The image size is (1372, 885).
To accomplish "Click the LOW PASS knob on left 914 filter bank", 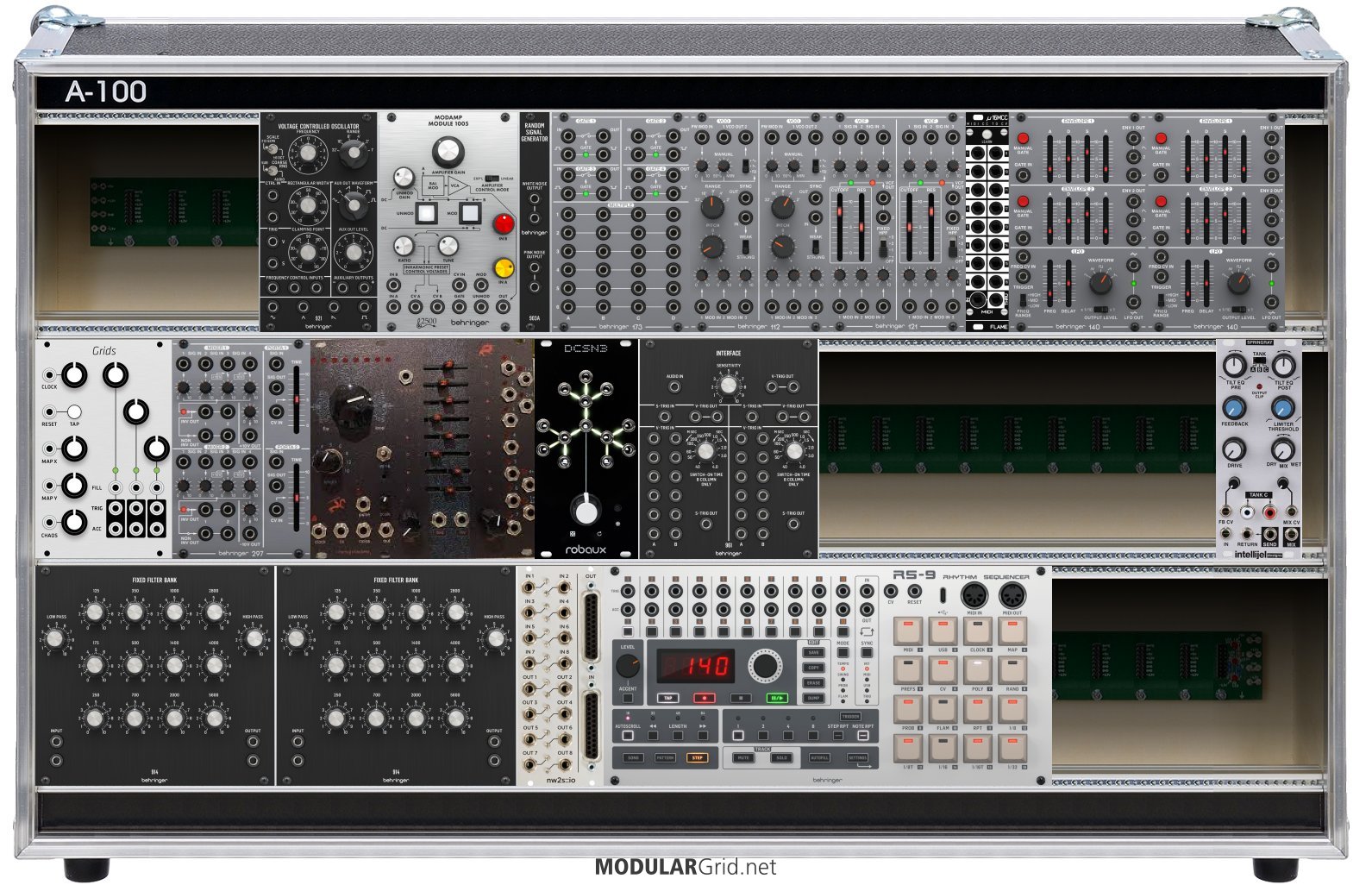I will click(53, 638).
